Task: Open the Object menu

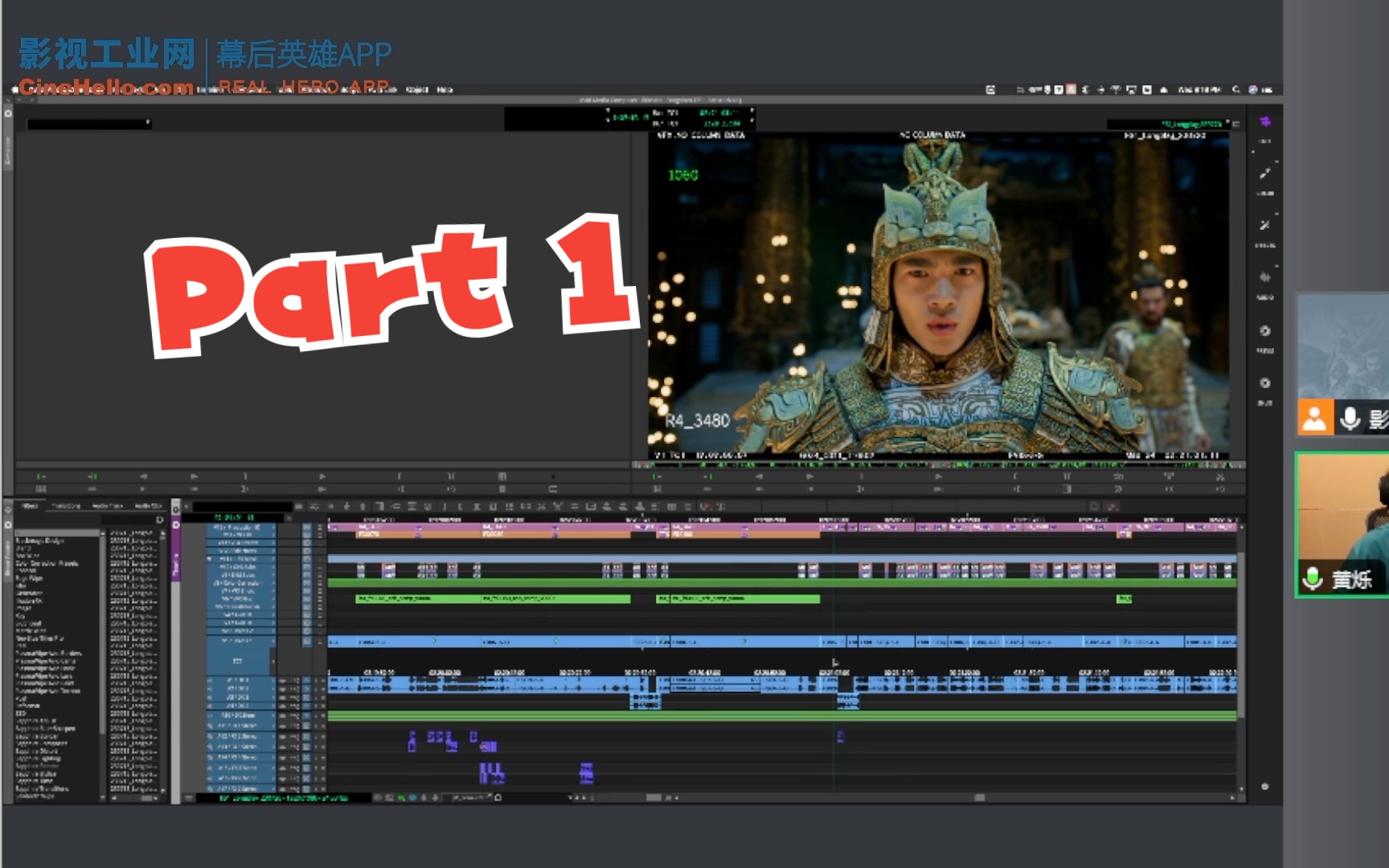Action: pos(417,89)
